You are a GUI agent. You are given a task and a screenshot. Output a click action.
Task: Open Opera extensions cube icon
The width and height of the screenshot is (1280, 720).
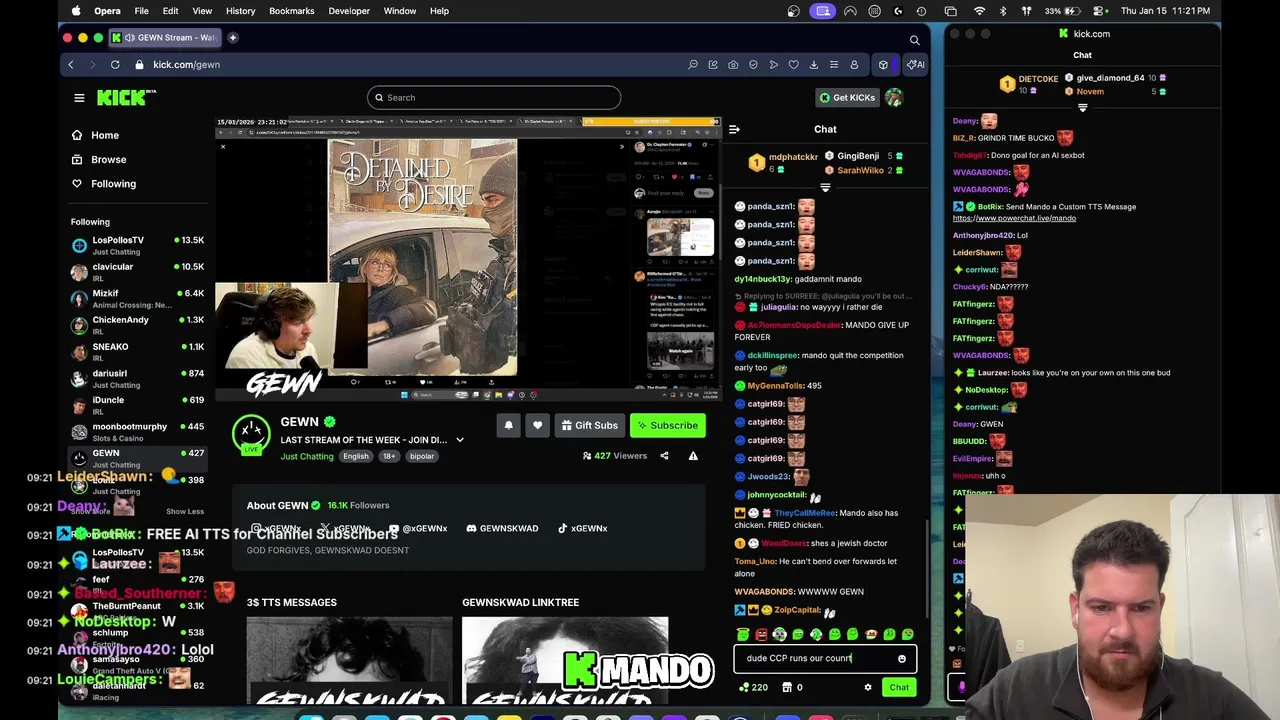(x=883, y=65)
